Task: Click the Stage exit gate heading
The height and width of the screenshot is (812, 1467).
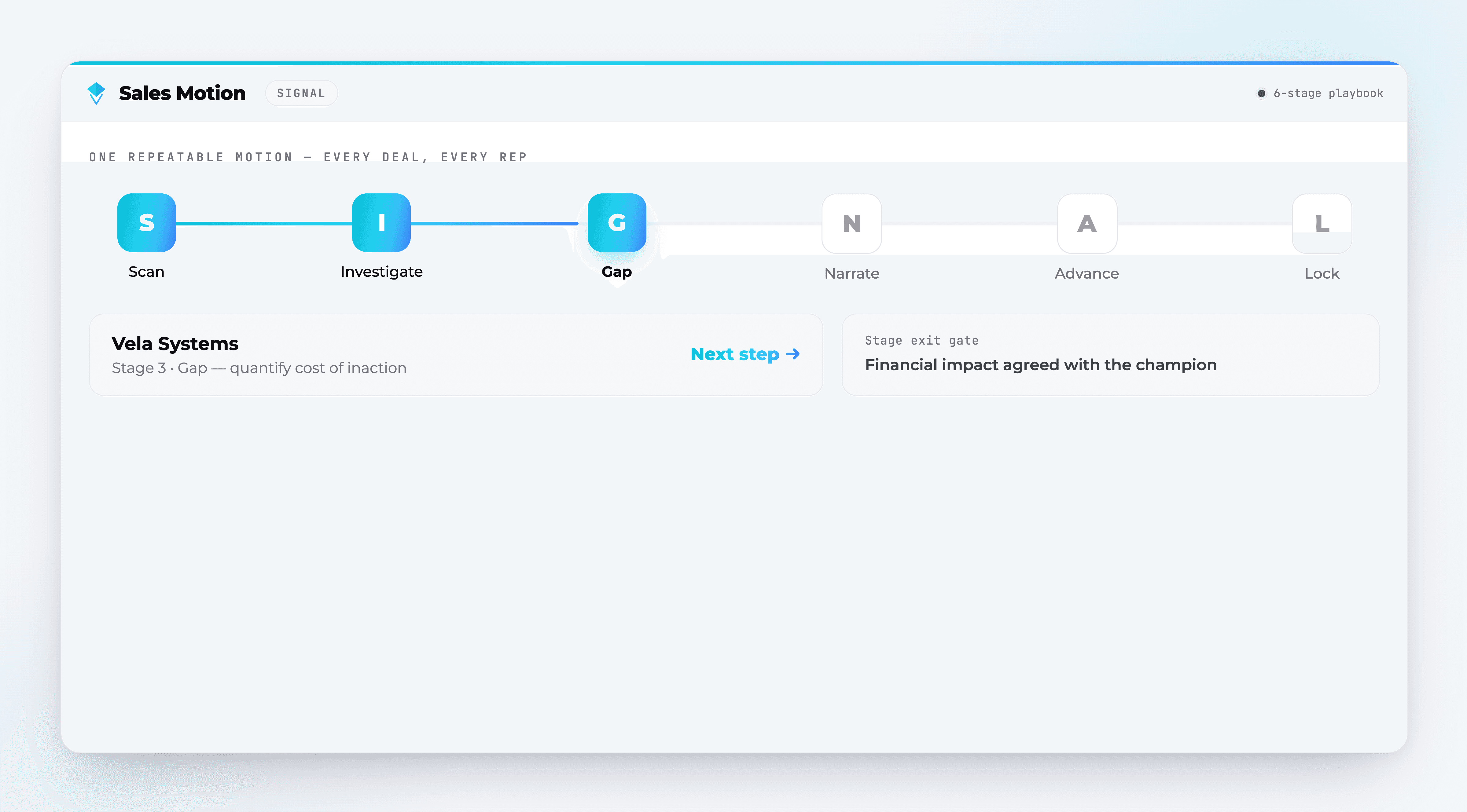Action: pyautogui.click(x=922, y=341)
